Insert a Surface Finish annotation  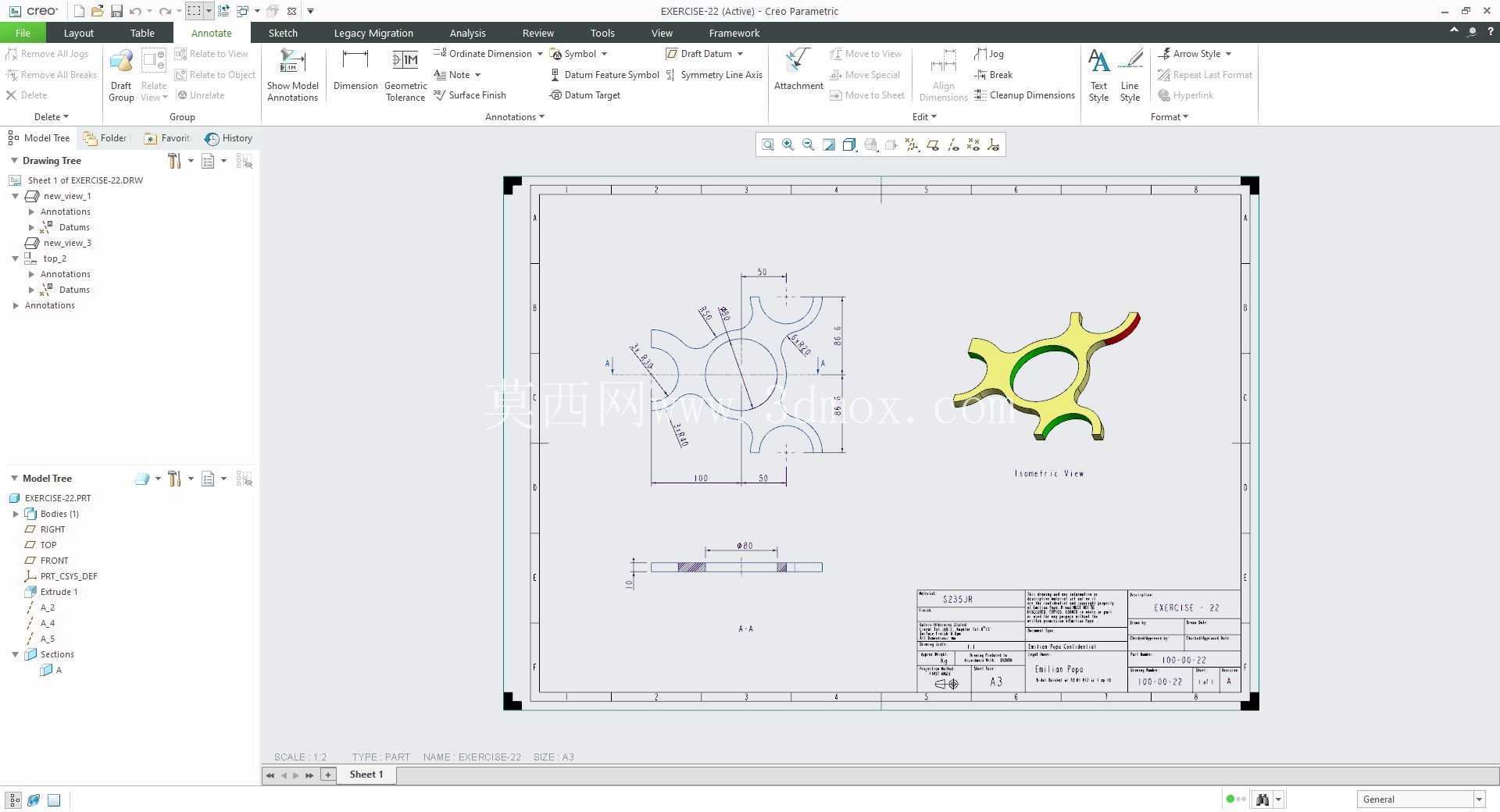470,95
